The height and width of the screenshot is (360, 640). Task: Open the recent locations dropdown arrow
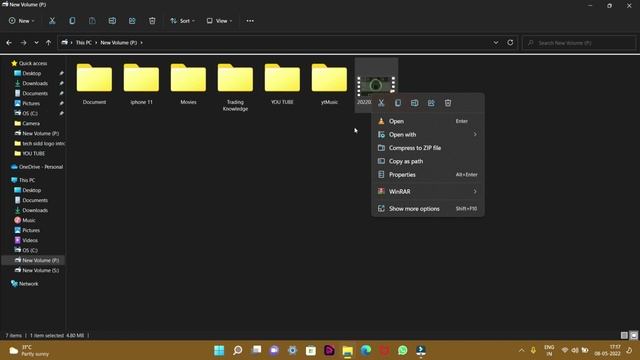(x=36, y=42)
